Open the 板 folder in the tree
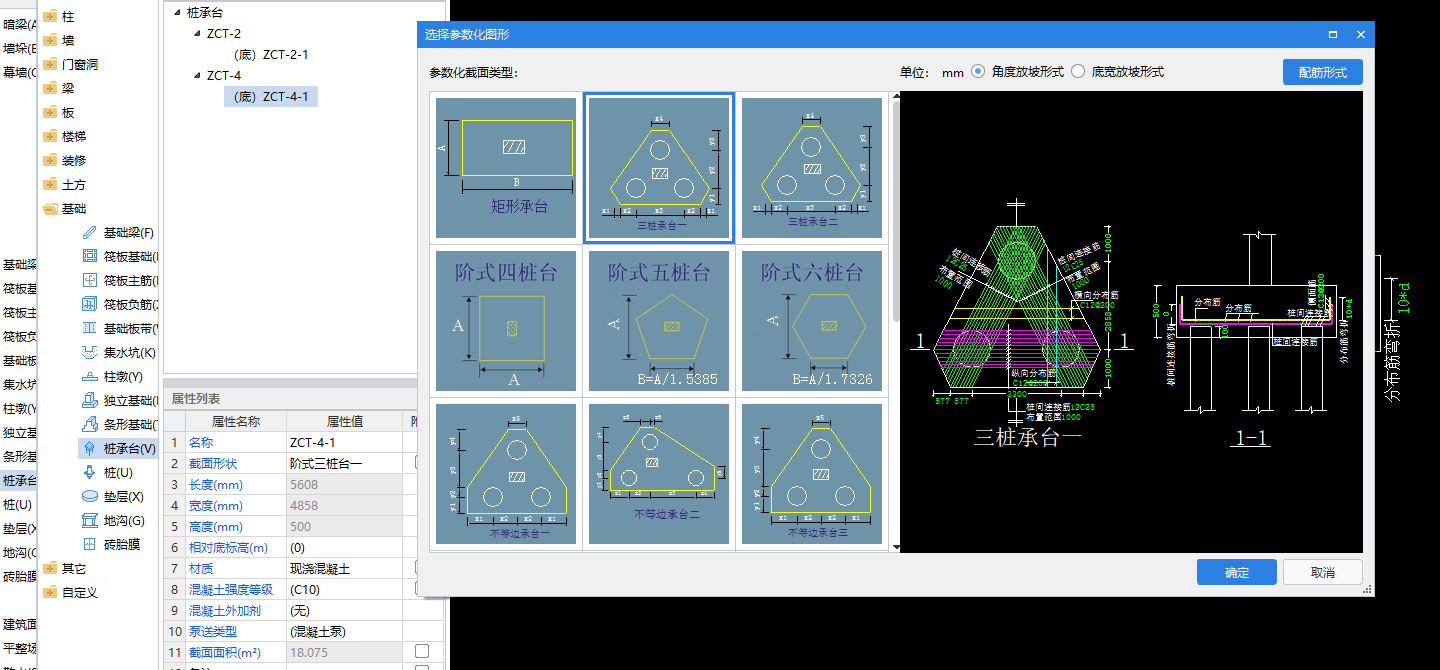Screen dimensions: 1440x670 [x=50, y=113]
